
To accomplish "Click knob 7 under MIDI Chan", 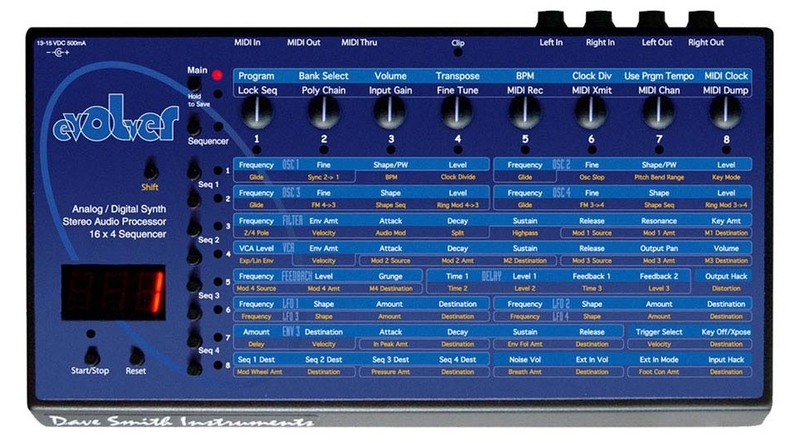I will pos(659,111).
